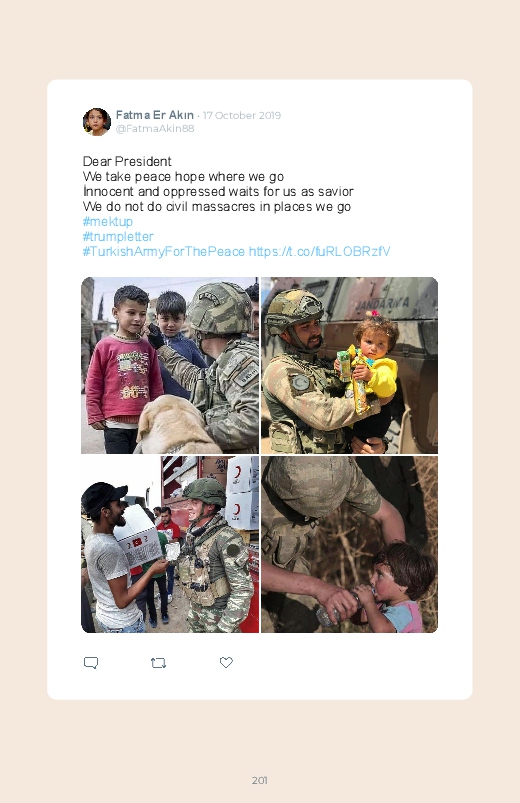Open the t.co/fuRLOBRzfV short link
Viewport: 520px width, 803px height.
320,251
